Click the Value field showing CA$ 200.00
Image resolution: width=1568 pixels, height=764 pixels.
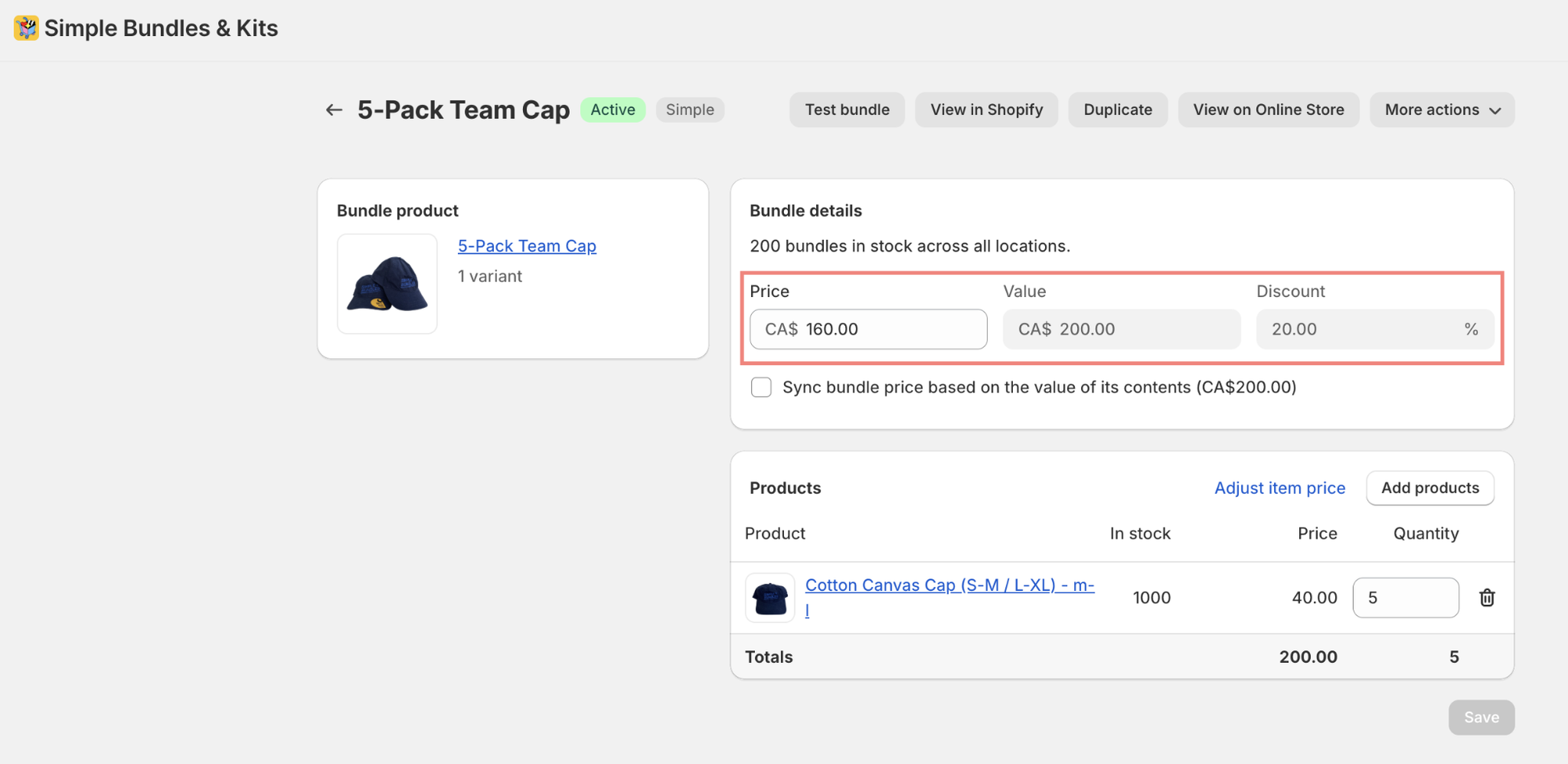point(1121,329)
